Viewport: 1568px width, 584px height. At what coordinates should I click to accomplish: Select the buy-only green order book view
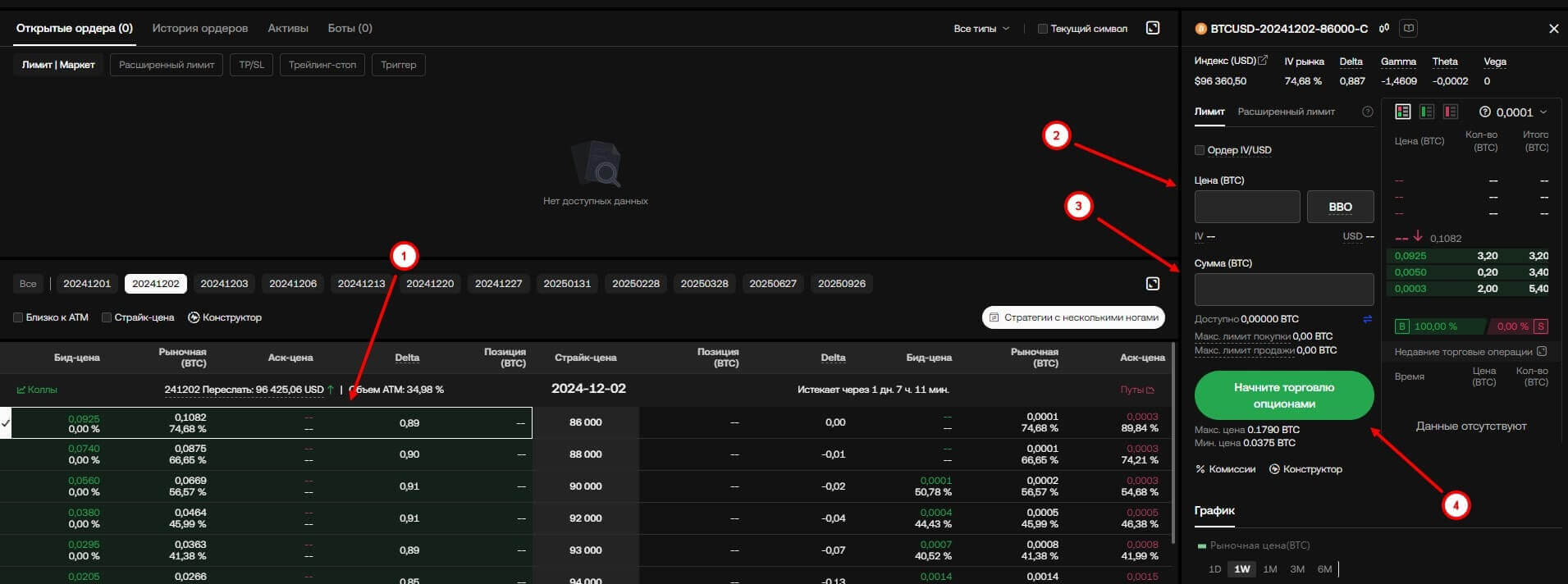[1427, 112]
